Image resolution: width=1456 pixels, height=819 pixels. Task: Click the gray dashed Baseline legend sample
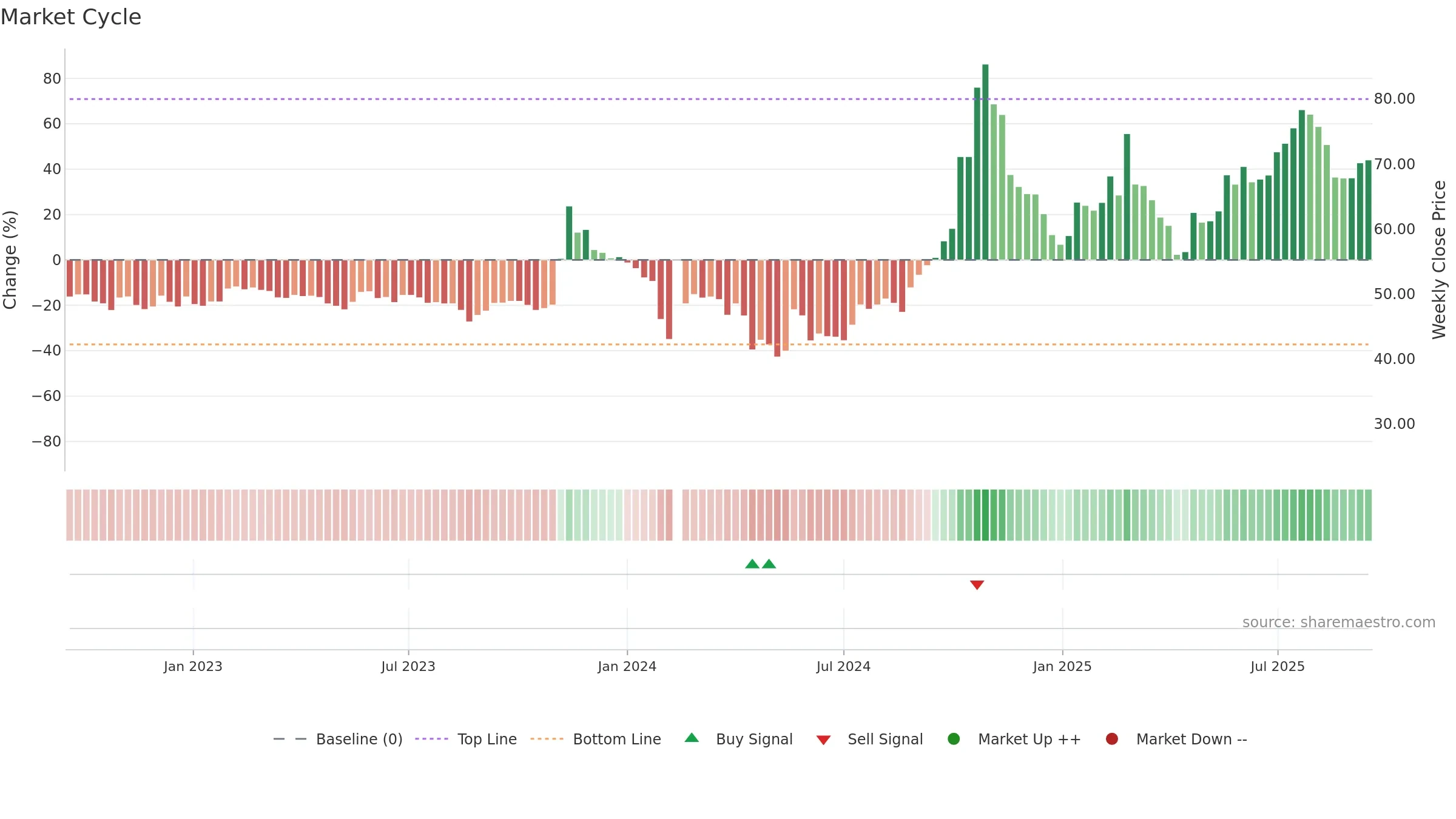(x=290, y=739)
